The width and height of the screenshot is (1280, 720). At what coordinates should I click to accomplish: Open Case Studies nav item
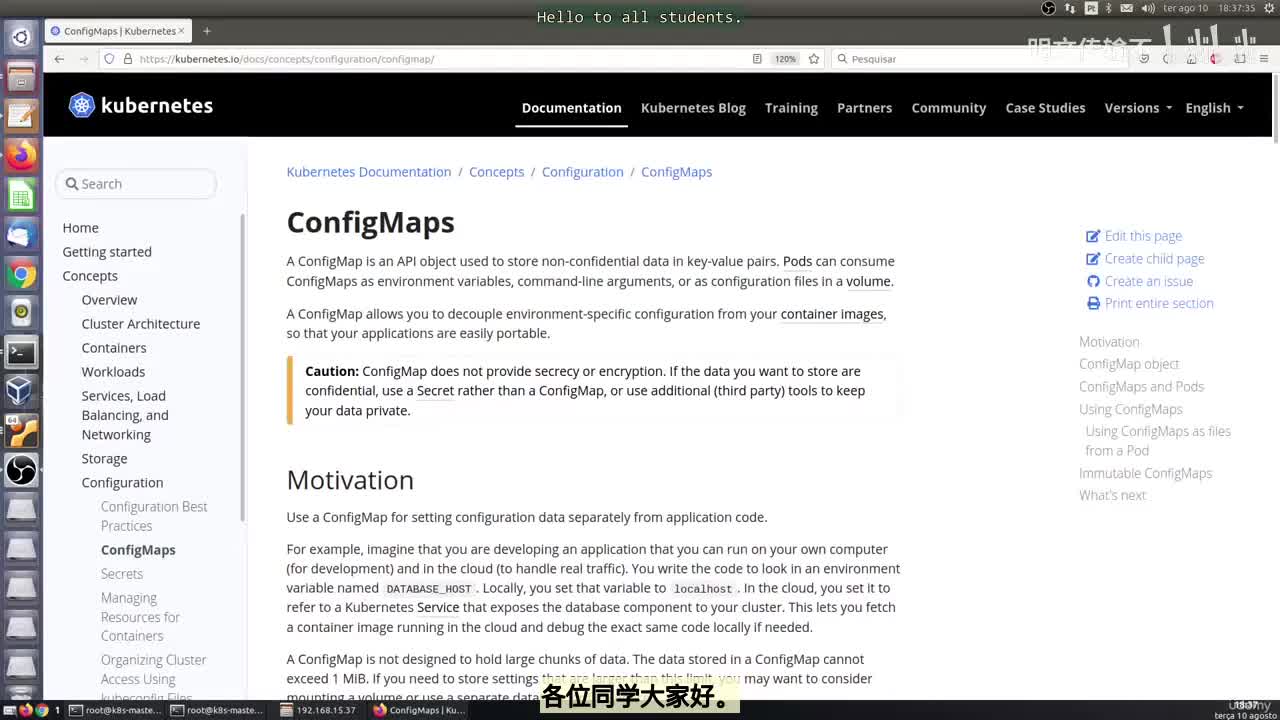1045,107
